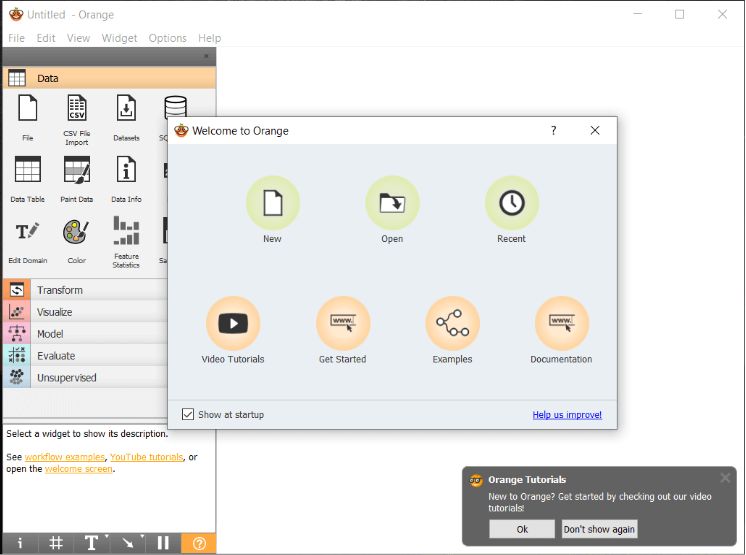Click Ok in Orange Tutorials notification
Viewport: 746px width, 555px height.
[522, 529]
